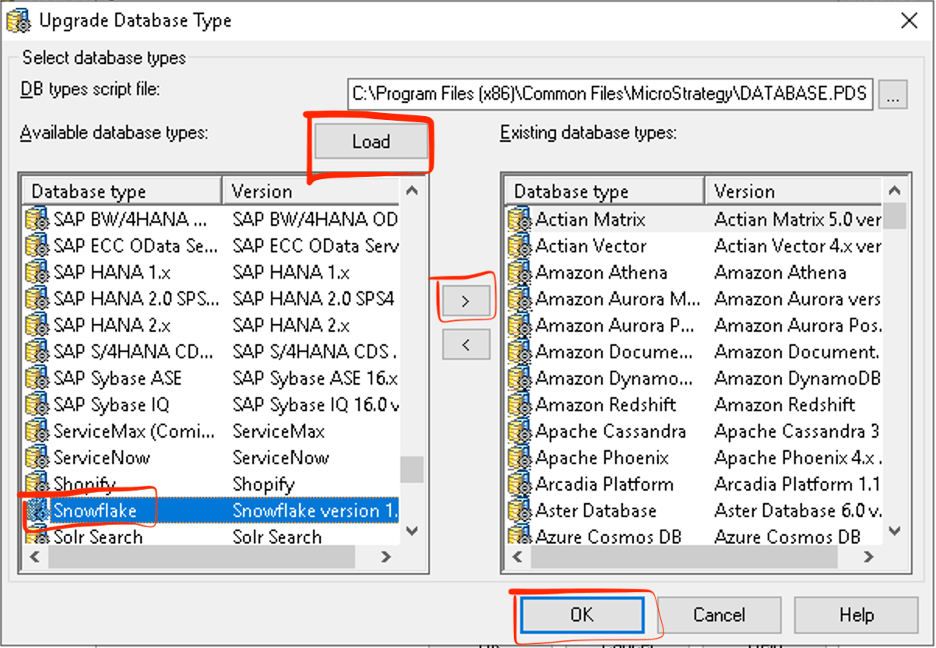The height and width of the screenshot is (648, 936).
Task: Sort available list by Database type header
Action: pos(122,191)
